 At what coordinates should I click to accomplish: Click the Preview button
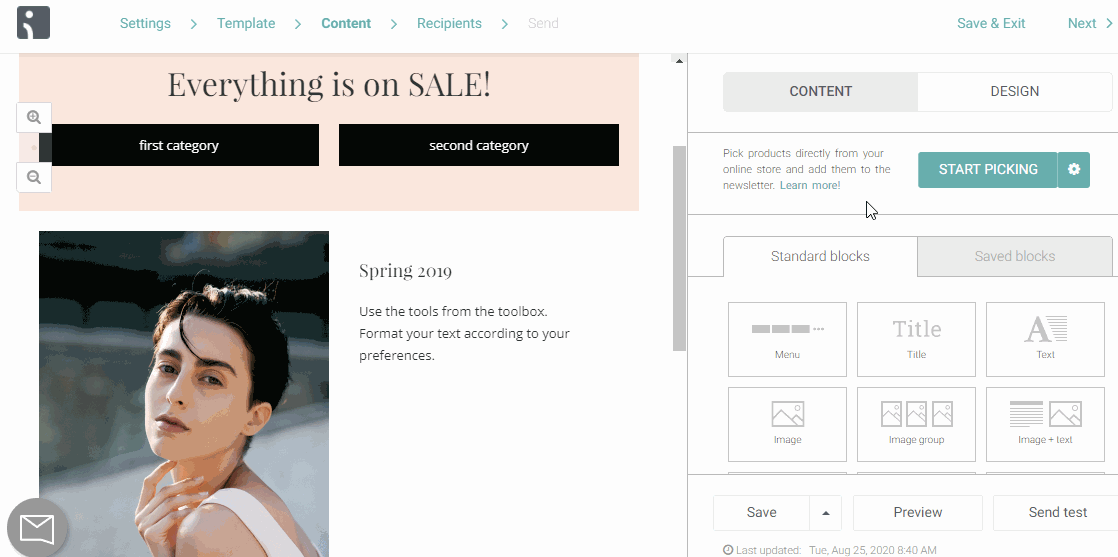click(918, 513)
